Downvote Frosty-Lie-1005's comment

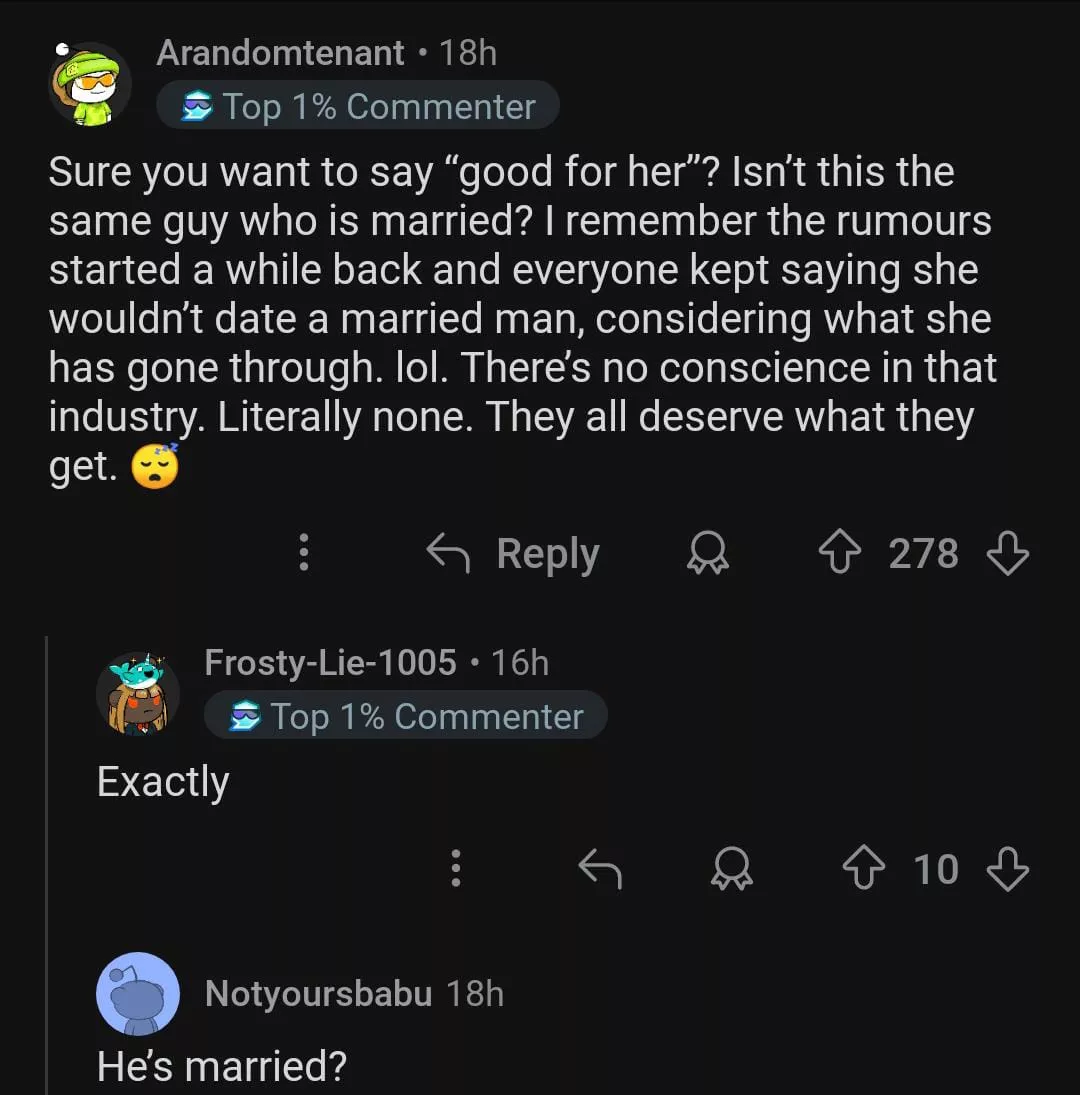click(1007, 869)
